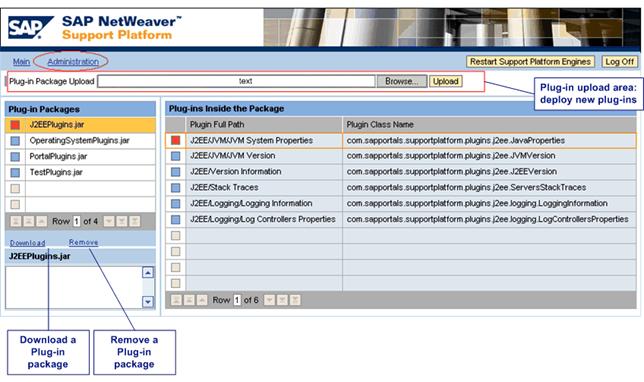
Task: Select row marker of J2EE/JVM/JVM System Properties
Action: [175, 140]
